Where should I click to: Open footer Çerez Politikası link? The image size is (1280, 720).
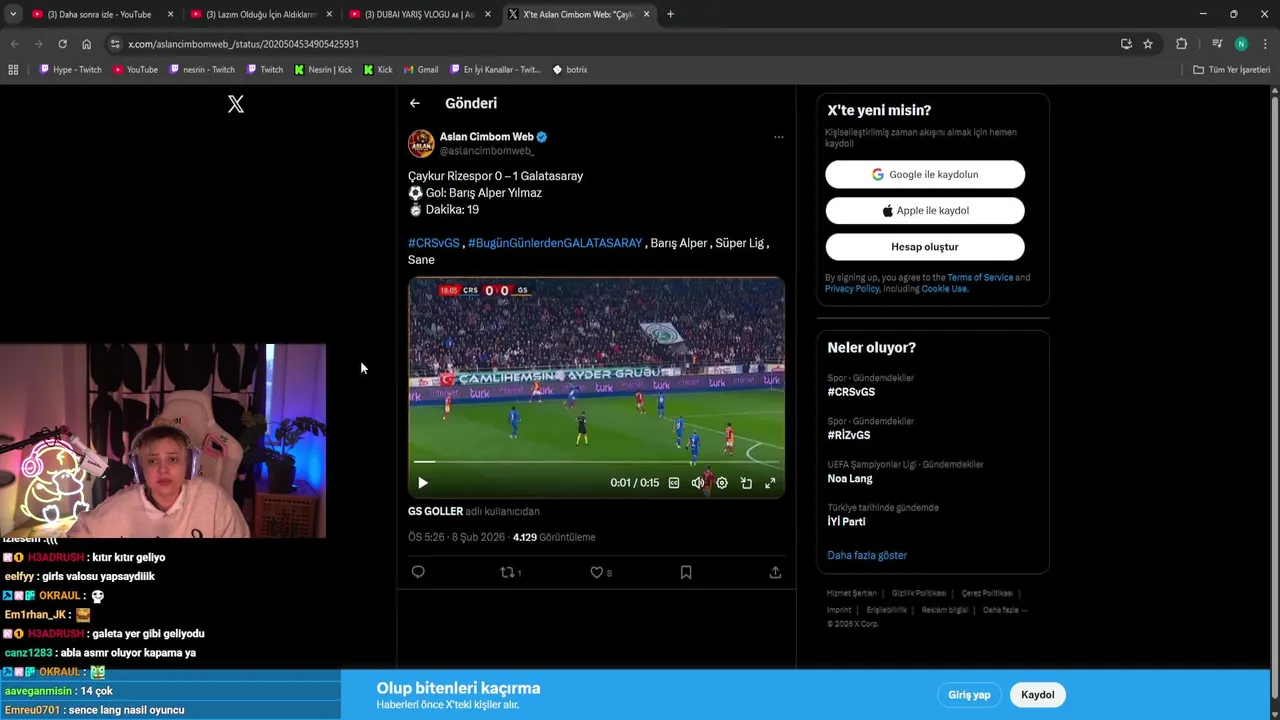click(987, 593)
